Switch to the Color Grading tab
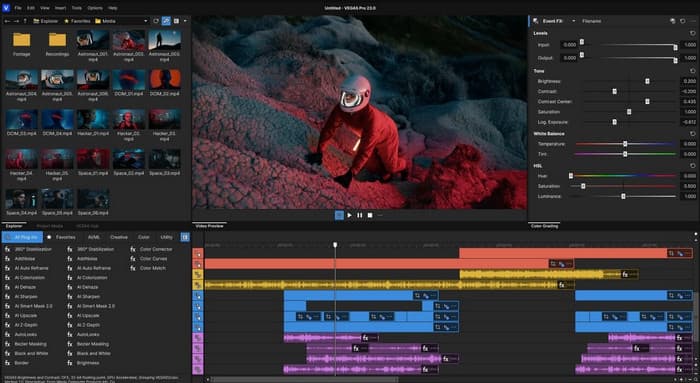 (x=545, y=226)
